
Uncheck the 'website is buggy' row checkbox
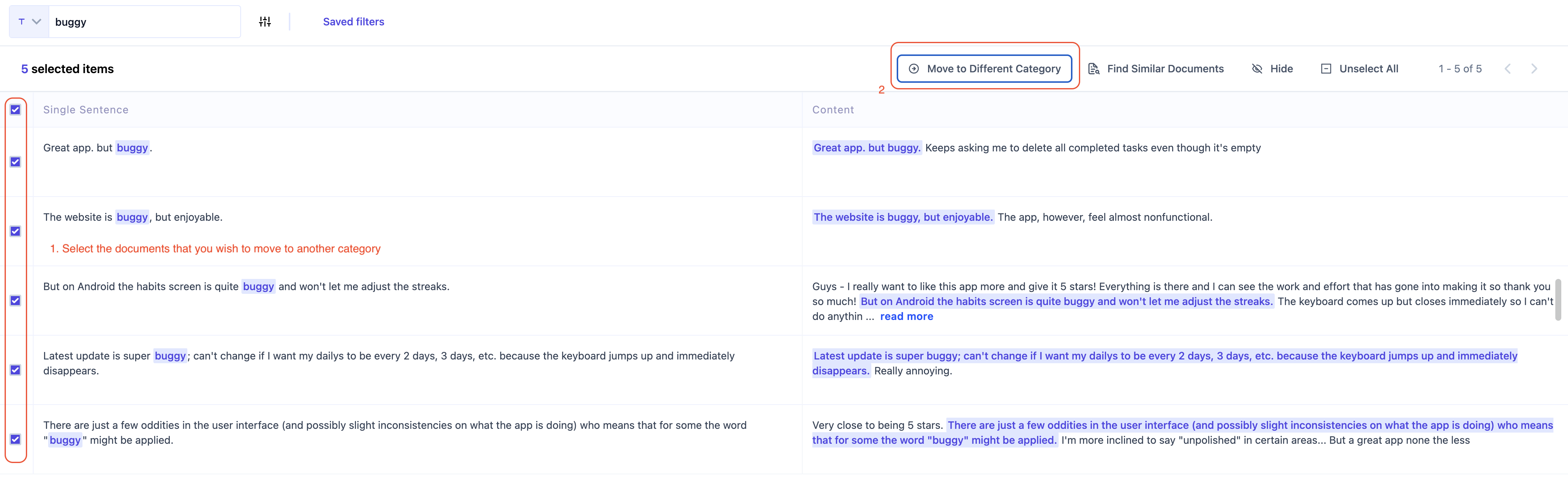click(x=15, y=231)
